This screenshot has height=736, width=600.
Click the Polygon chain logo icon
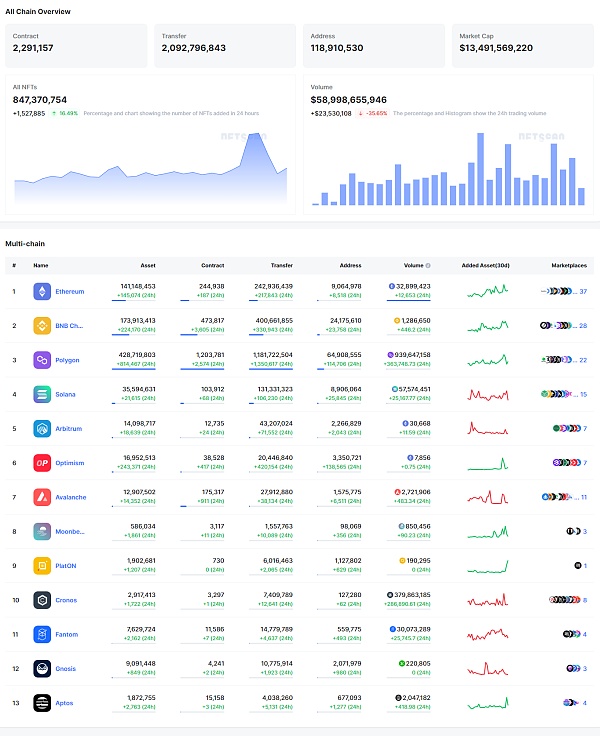point(42,360)
